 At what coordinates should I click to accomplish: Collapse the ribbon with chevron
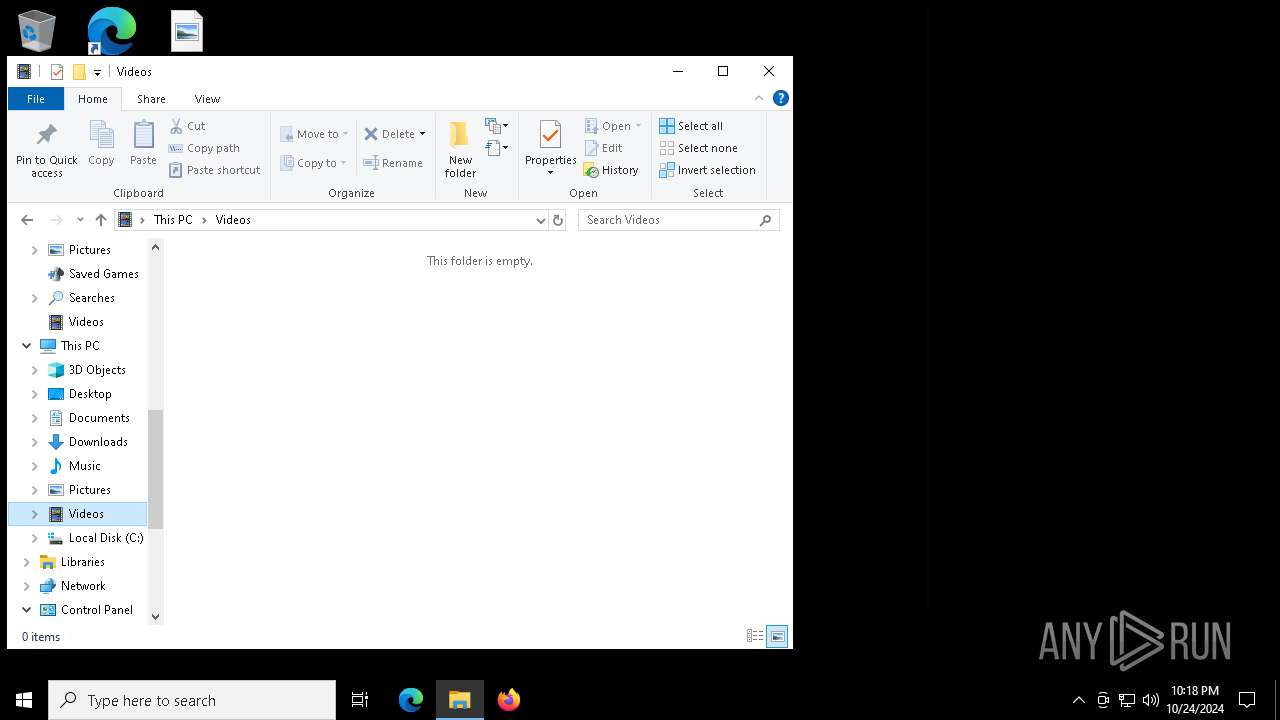point(759,98)
